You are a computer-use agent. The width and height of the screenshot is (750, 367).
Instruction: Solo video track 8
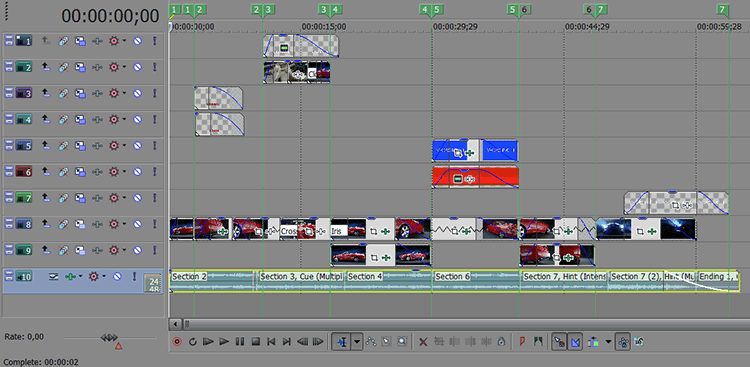click(x=154, y=224)
